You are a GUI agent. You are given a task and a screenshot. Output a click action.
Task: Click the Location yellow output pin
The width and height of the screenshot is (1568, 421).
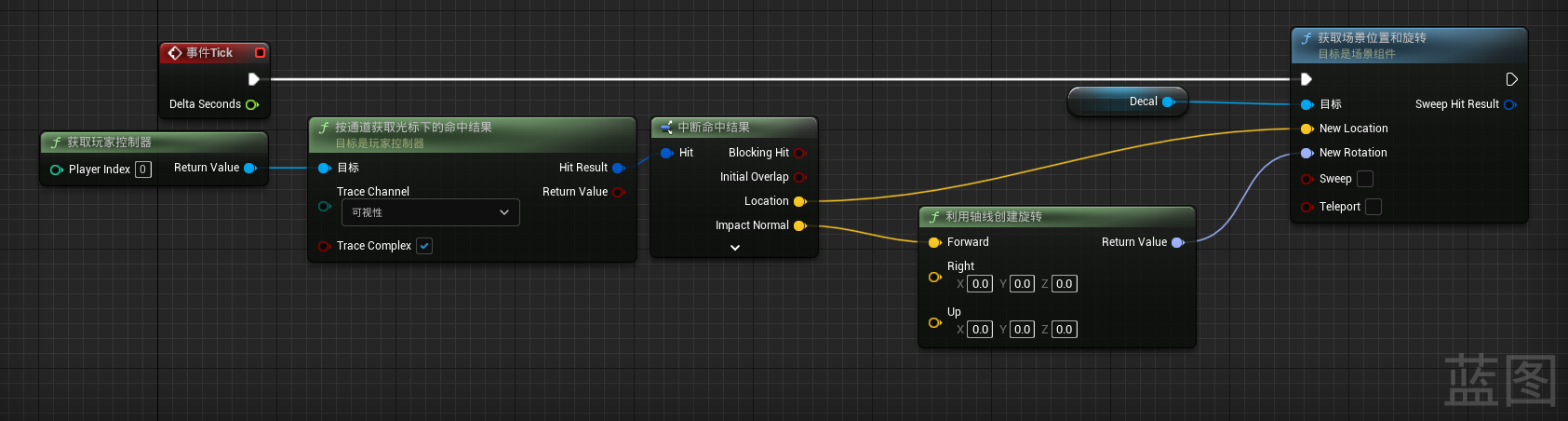[799, 201]
